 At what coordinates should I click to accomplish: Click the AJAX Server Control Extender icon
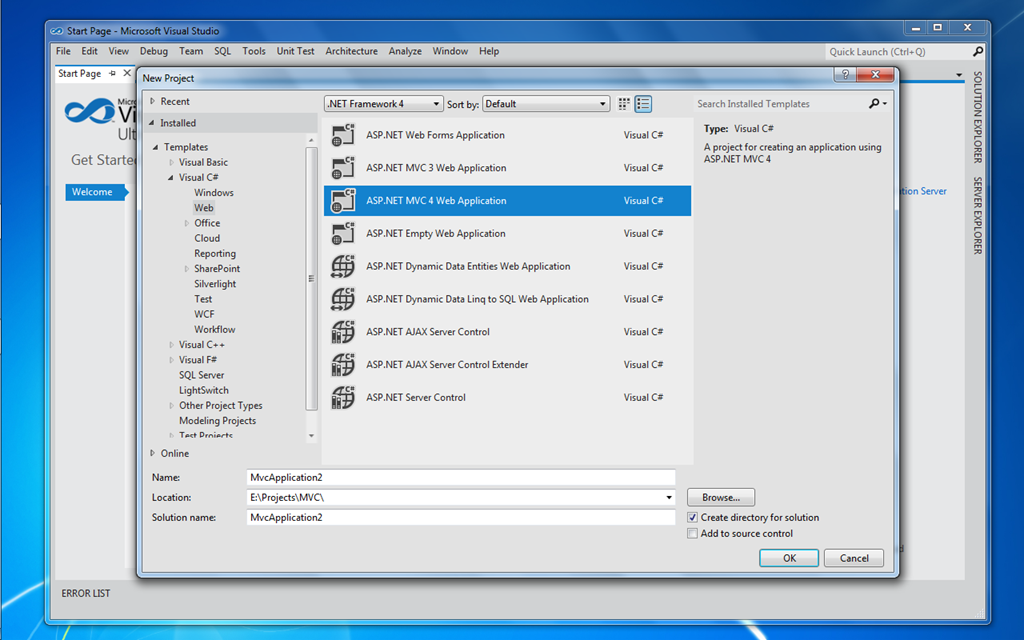coord(343,364)
